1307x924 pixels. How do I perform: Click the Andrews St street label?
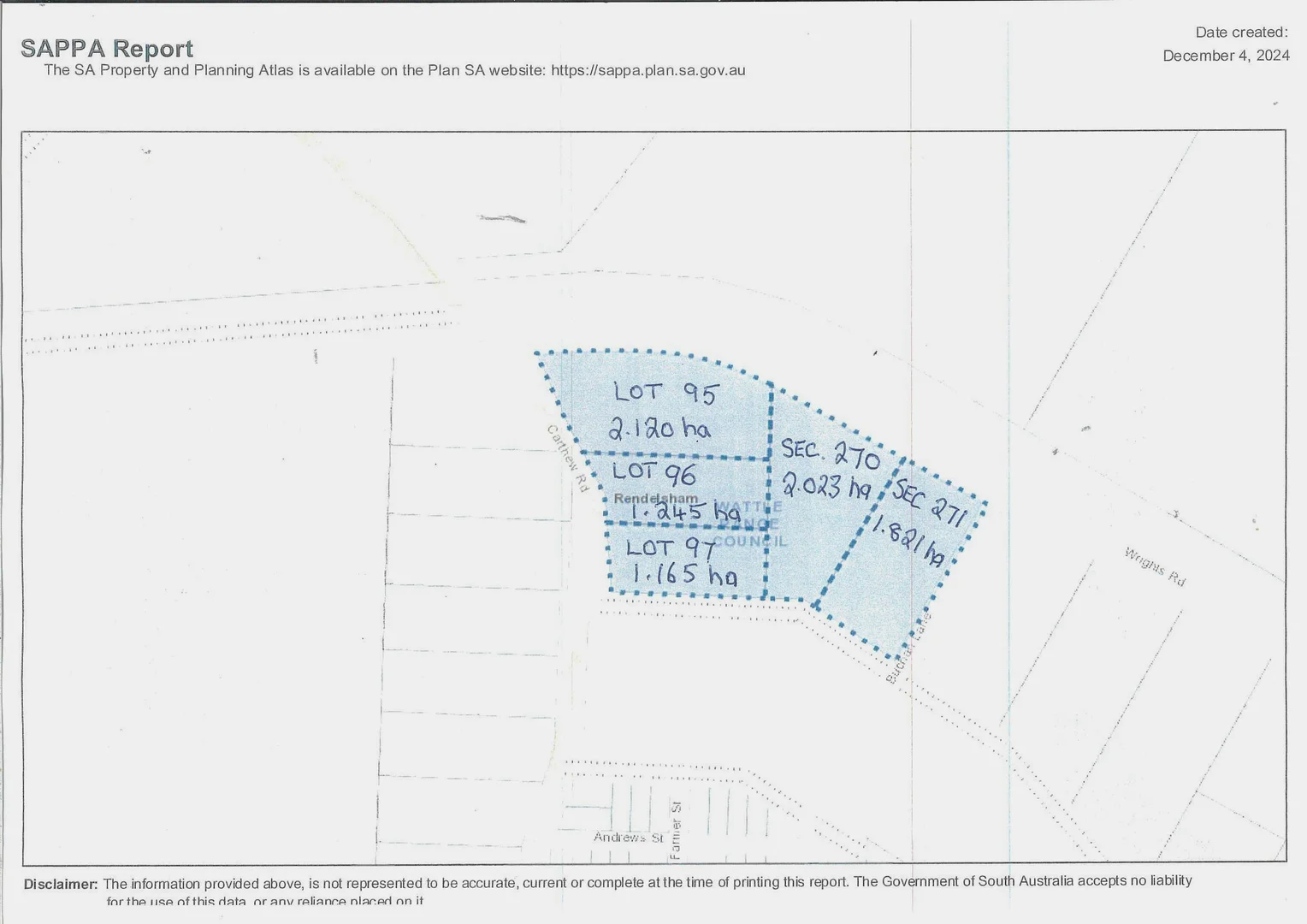coord(629,838)
